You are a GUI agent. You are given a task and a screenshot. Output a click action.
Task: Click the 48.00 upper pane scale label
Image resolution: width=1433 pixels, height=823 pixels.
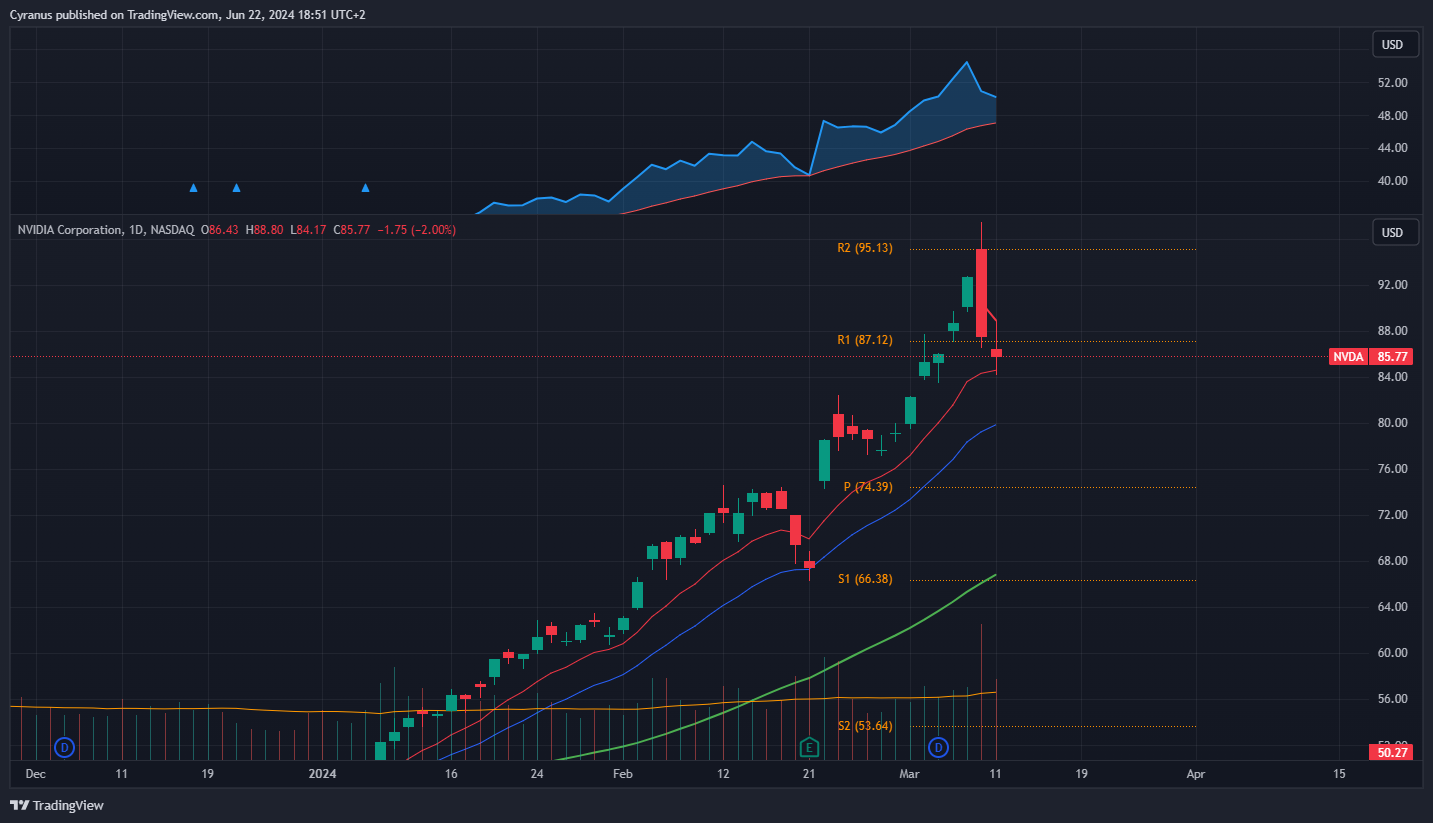tap(1394, 116)
